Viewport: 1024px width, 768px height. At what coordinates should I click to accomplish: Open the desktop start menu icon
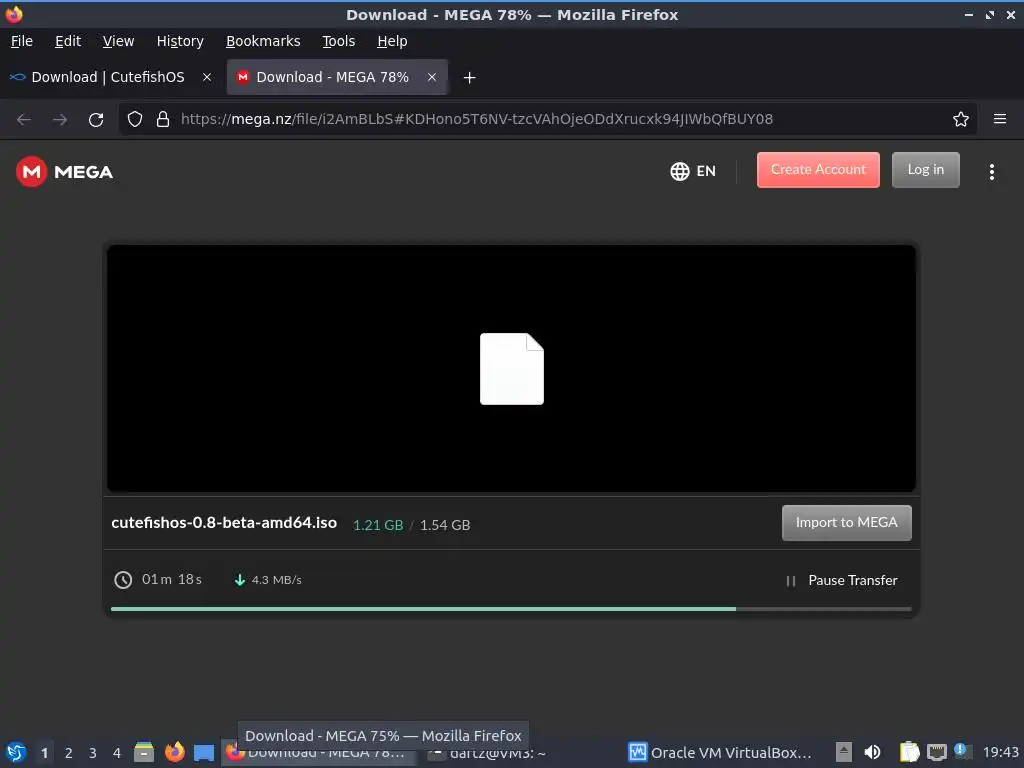(16, 752)
